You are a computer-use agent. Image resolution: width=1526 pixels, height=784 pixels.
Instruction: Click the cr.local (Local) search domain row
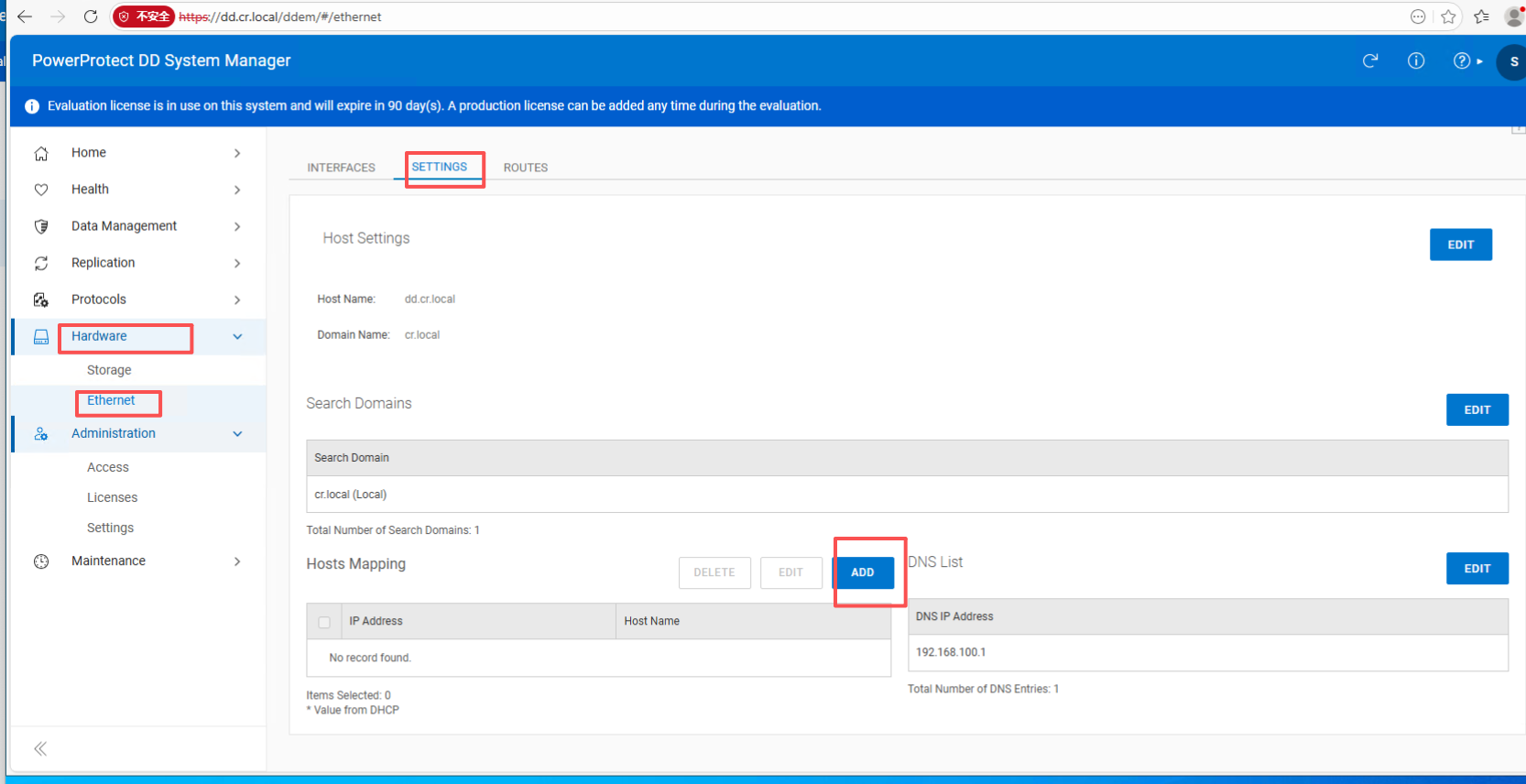tap(907, 495)
